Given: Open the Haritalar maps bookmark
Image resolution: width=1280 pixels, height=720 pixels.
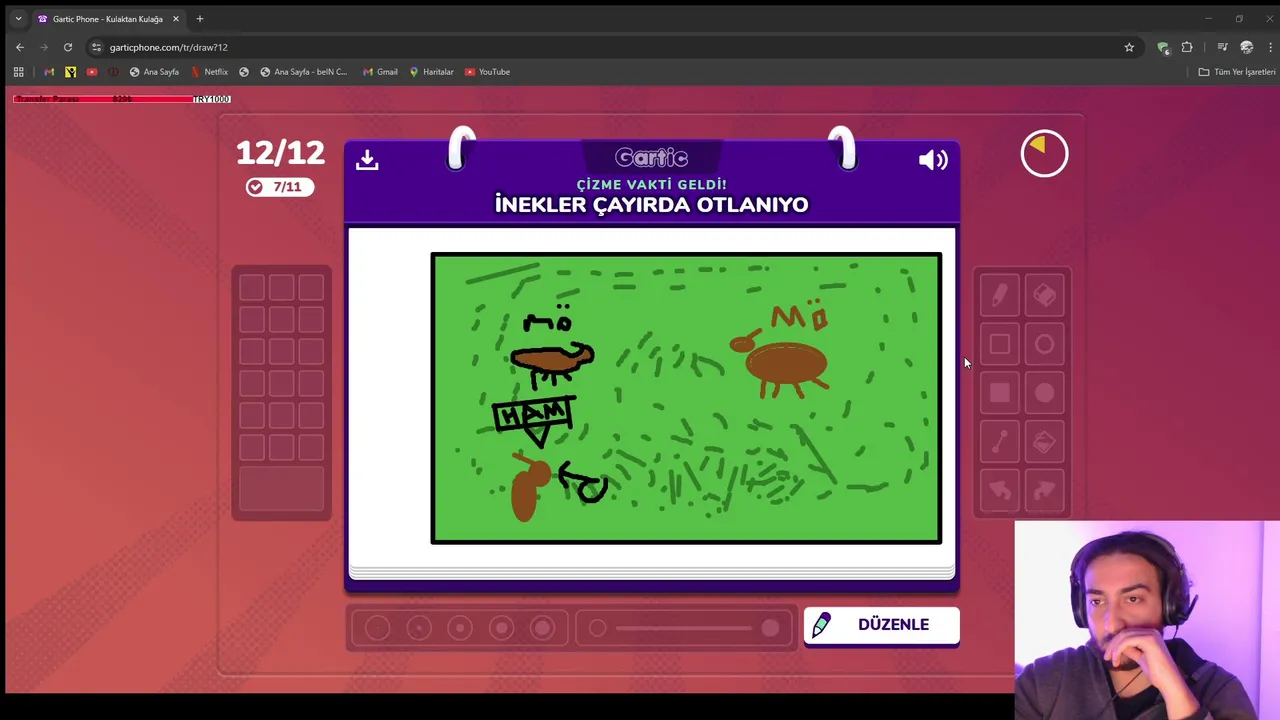Looking at the screenshot, I should 431,72.
